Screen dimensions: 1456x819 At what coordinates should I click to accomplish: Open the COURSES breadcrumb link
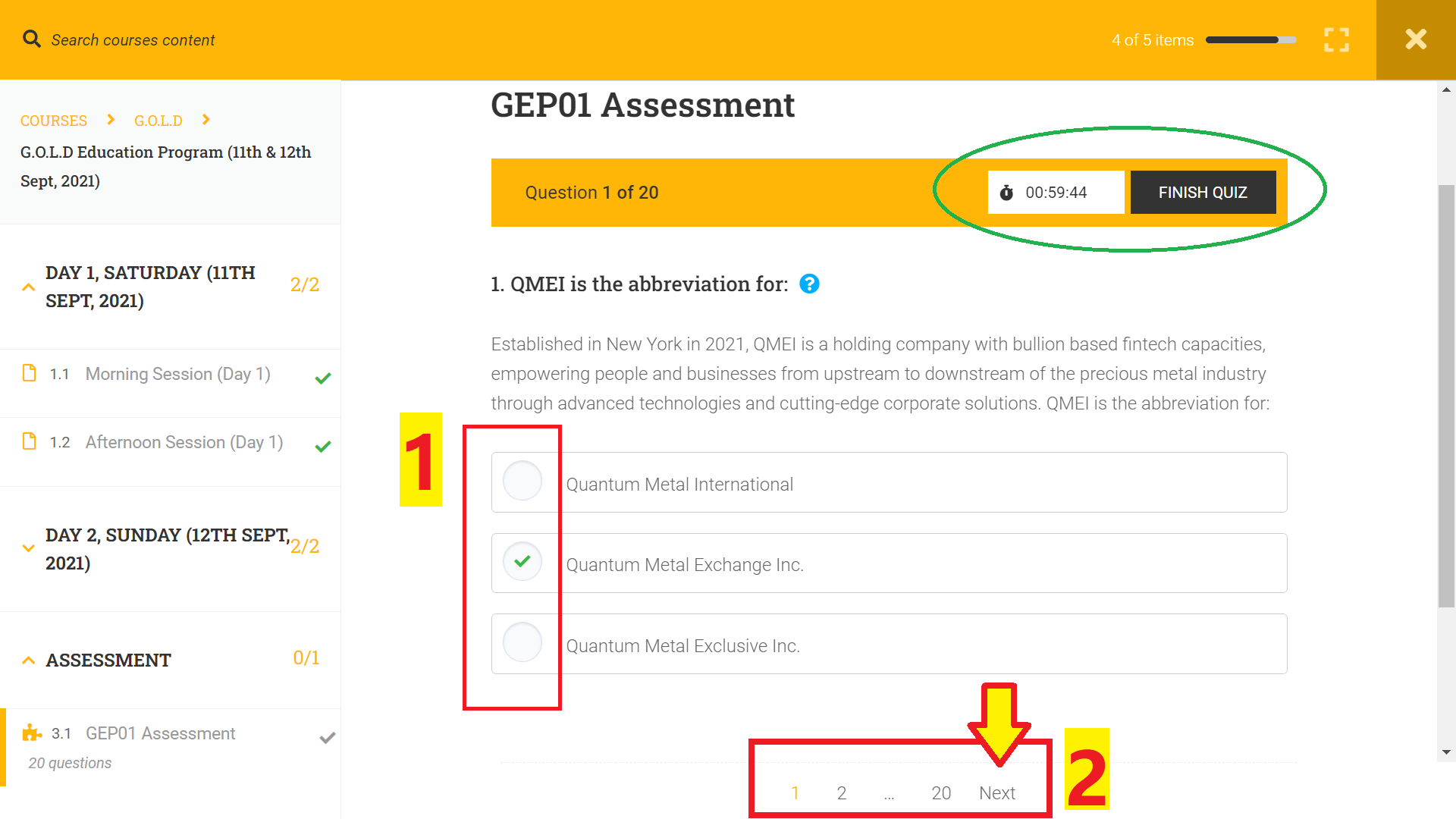point(54,121)
